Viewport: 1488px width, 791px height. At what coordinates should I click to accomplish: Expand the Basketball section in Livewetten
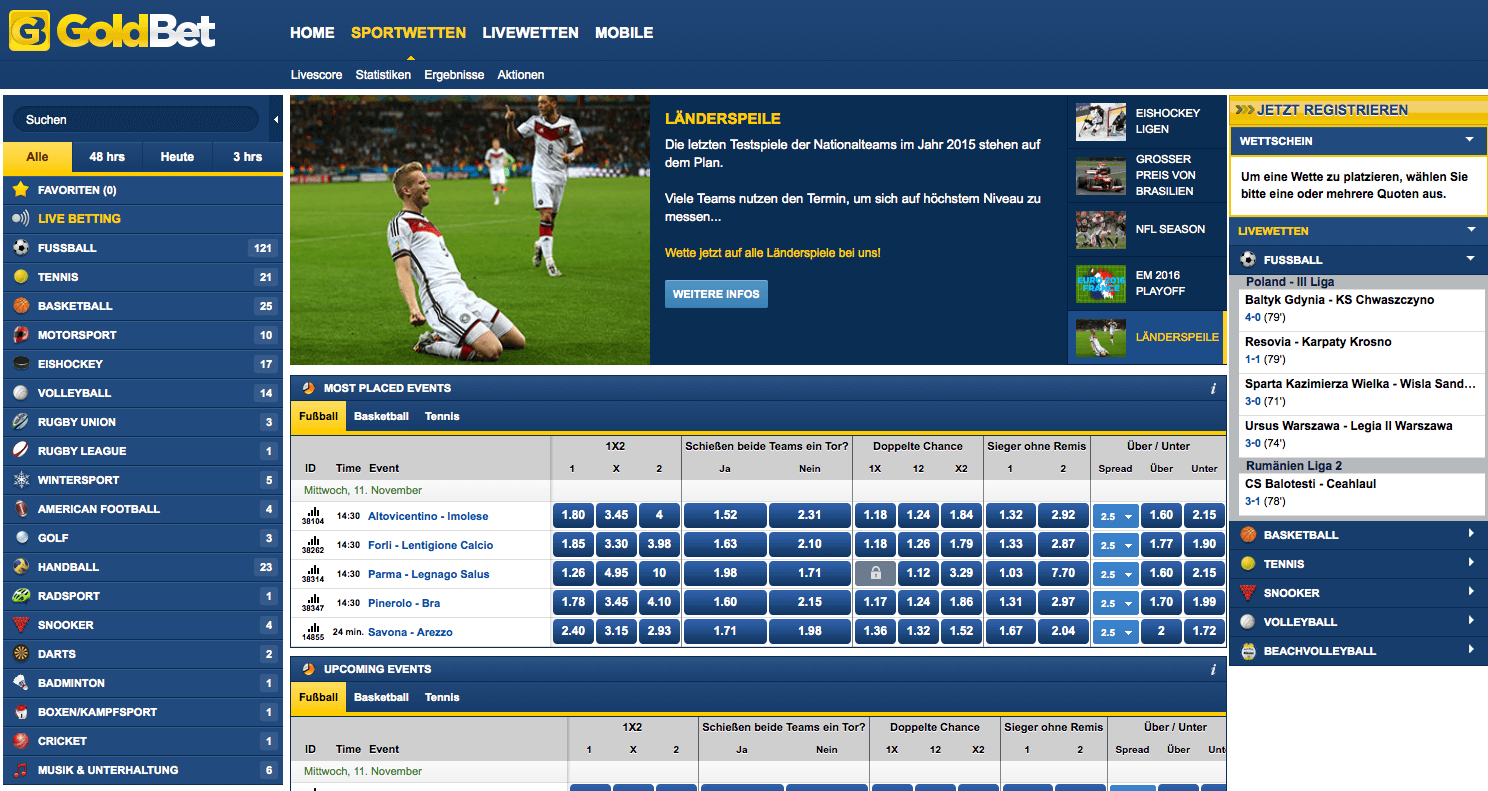1470,534
